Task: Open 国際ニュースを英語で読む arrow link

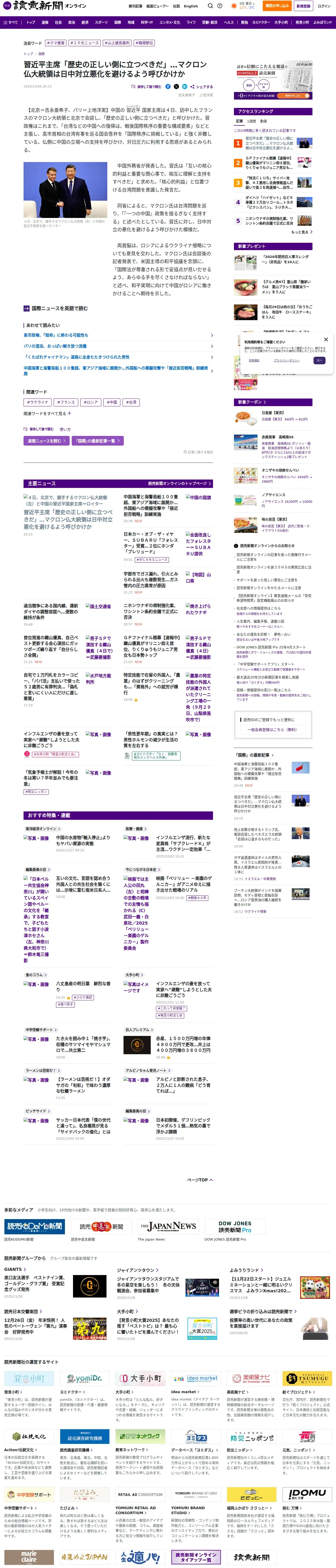Action: pos(55,309)
